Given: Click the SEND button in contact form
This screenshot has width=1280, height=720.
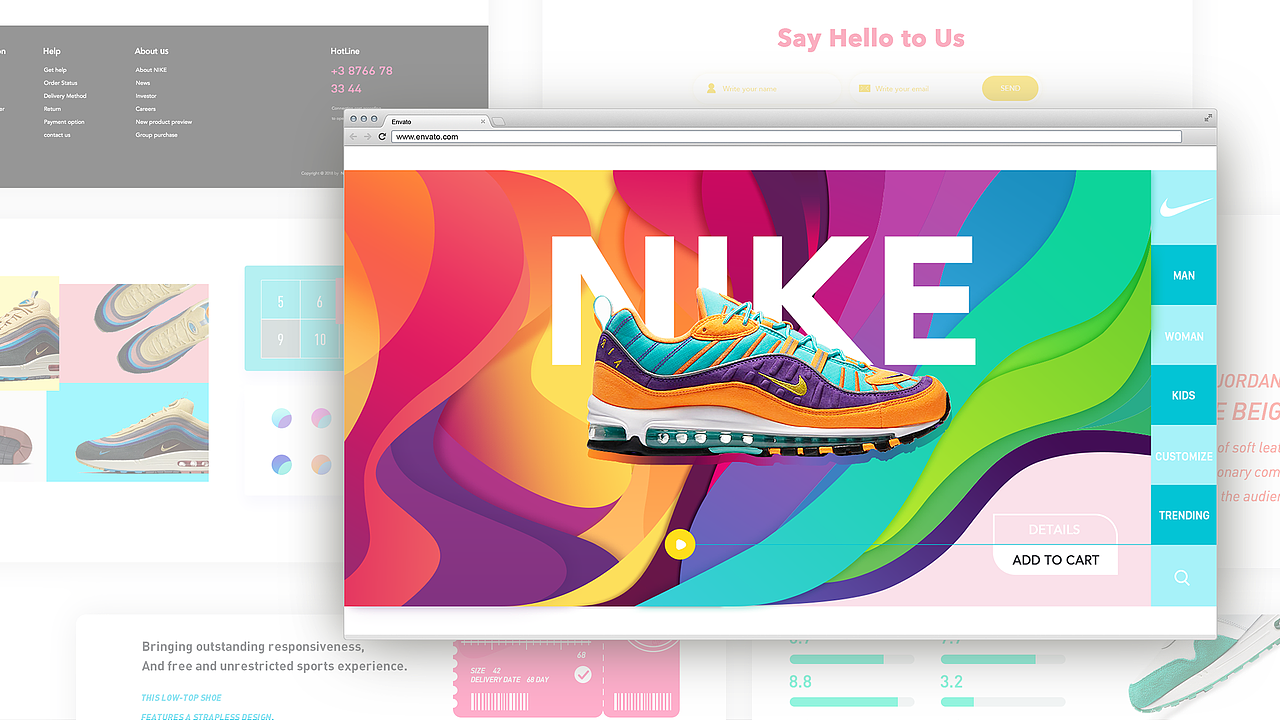Looking at the screenshot, I should click(x=1010, y=88).
